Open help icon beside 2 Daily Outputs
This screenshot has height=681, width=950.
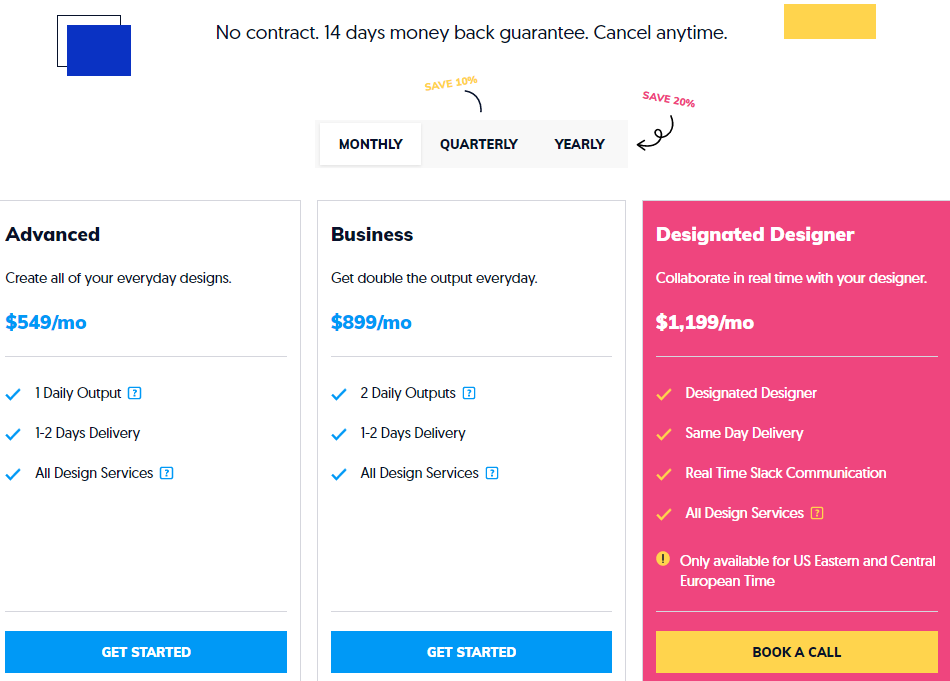(469, 393)
